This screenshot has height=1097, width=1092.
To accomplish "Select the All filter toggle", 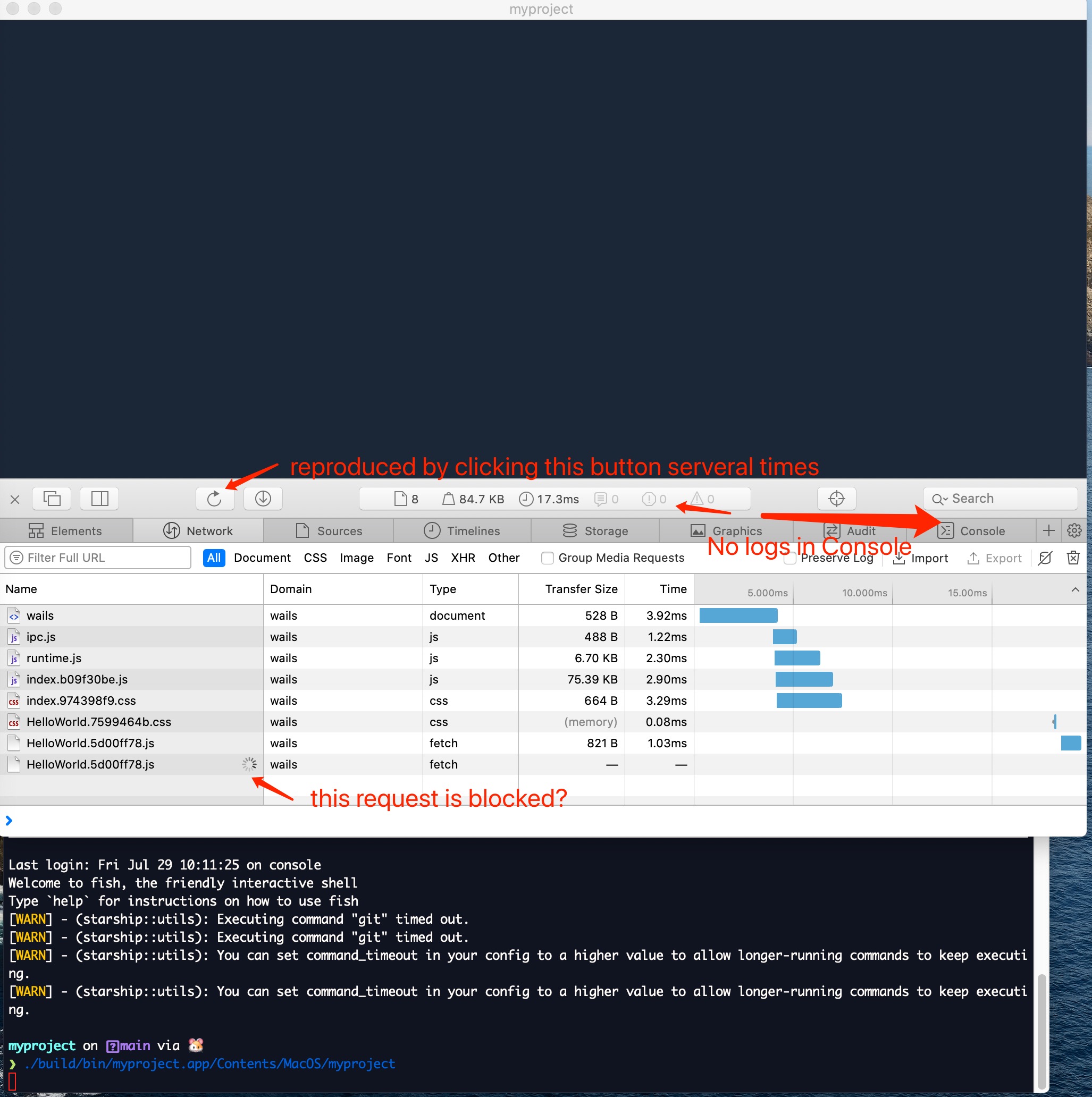I will pyautogui.click(x=214, y=558).
